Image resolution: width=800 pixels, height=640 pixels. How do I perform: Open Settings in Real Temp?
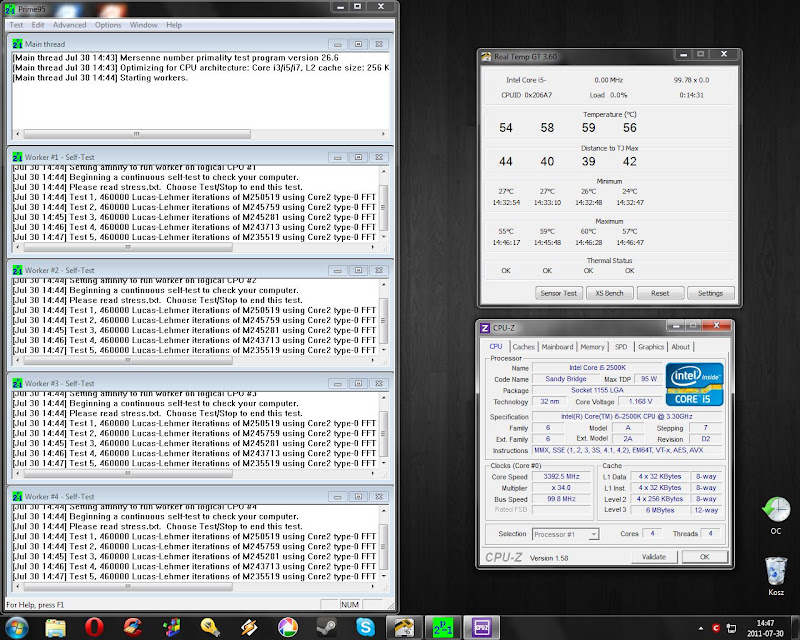coord(710,293)
